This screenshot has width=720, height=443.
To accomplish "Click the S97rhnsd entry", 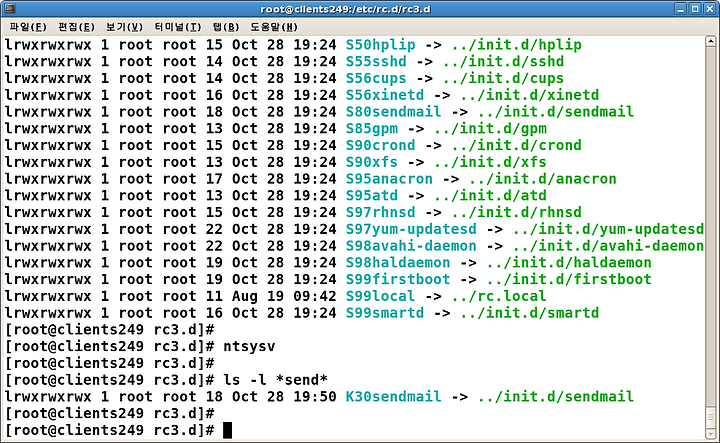I will pyautogui.click(x=380, y=213).
